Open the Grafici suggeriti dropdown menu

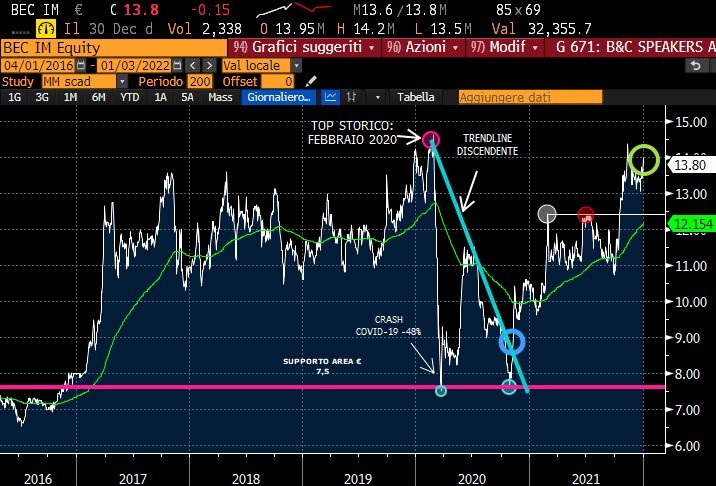pos(304,47)
